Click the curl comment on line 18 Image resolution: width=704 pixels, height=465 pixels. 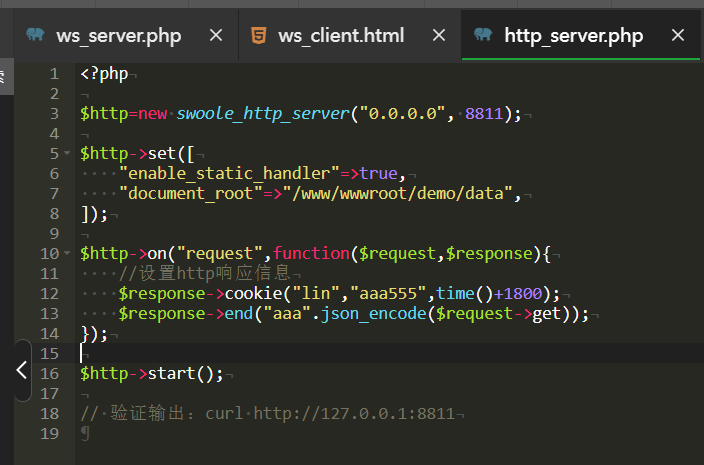coord(268,413)
